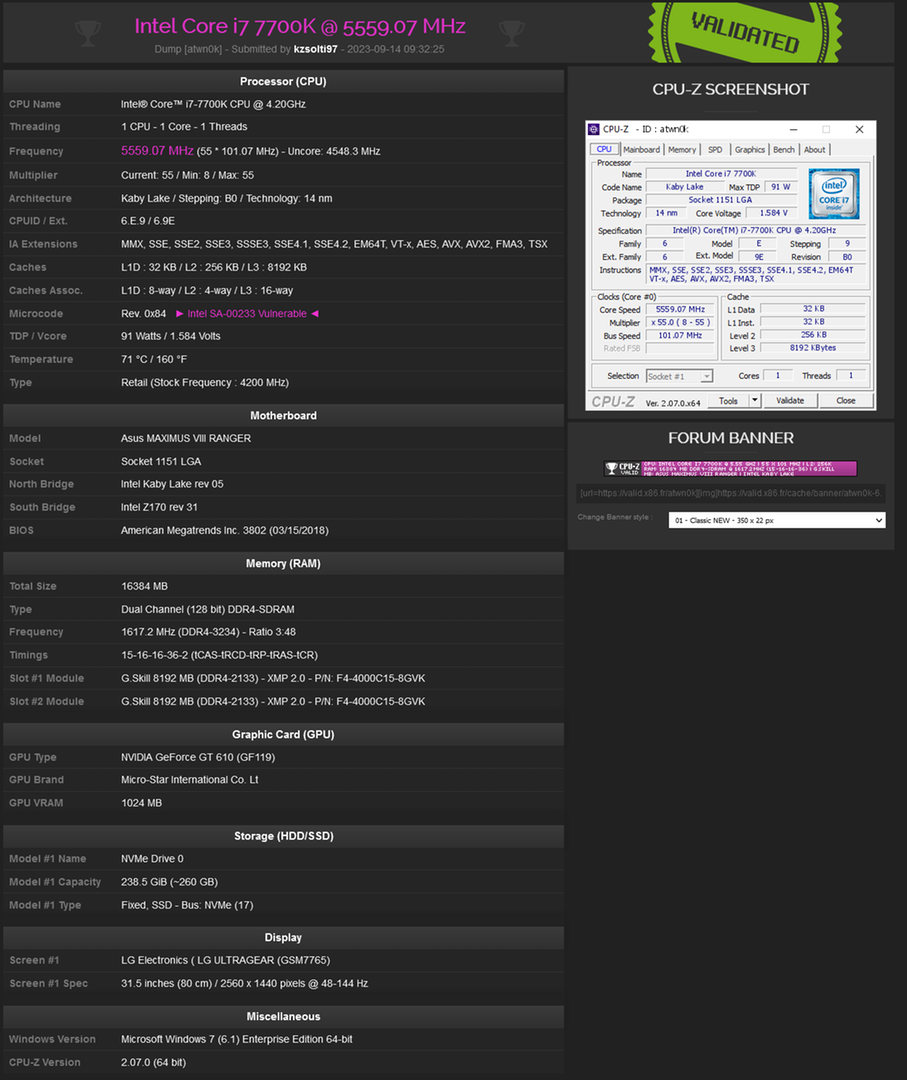Click the Intel Core i7 7700K title heading
The height and width of the screenshot is (1080, 907).
tap(300, 26)
